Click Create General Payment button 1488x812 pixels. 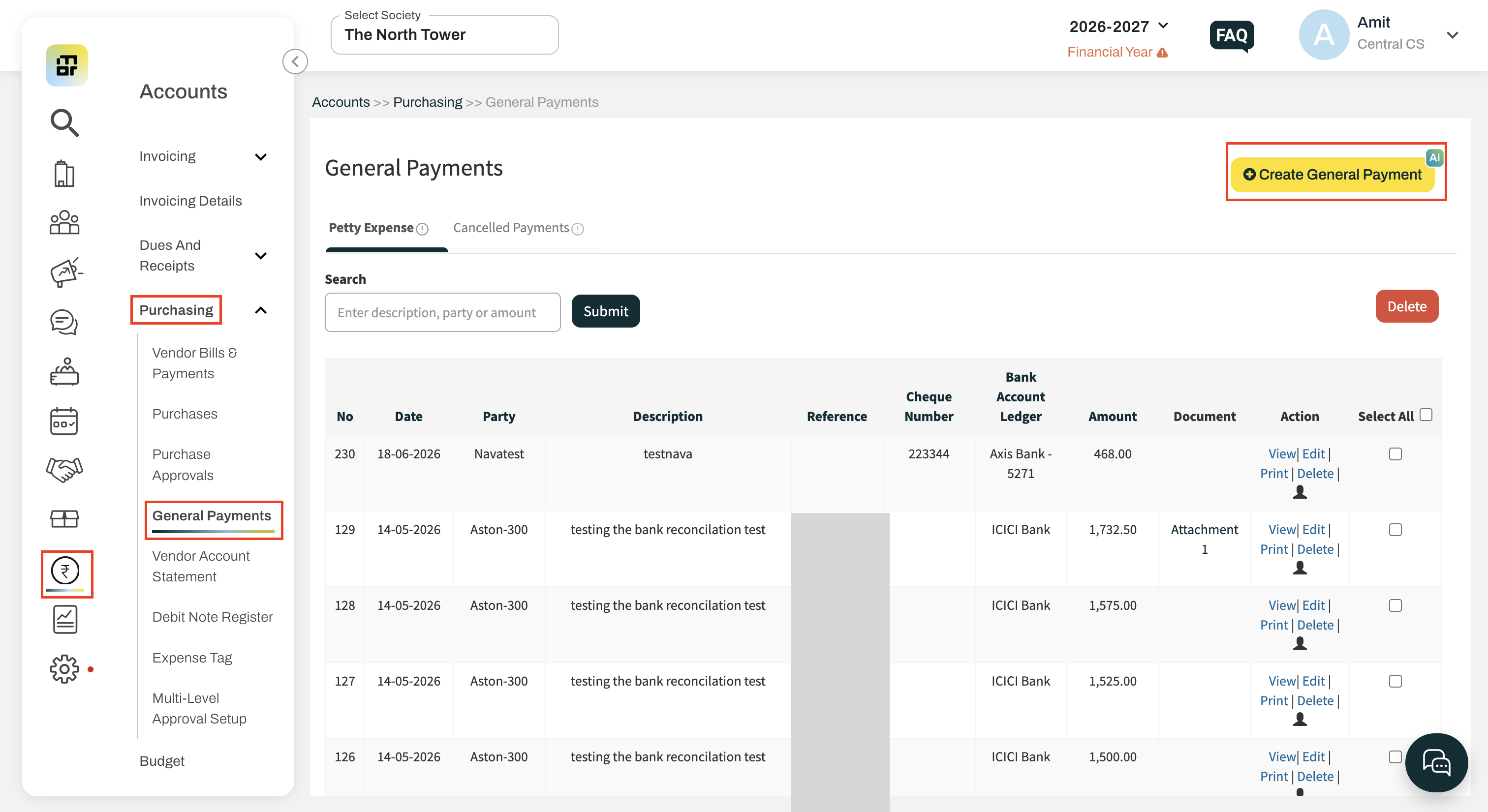click(x=1332, y=175)
